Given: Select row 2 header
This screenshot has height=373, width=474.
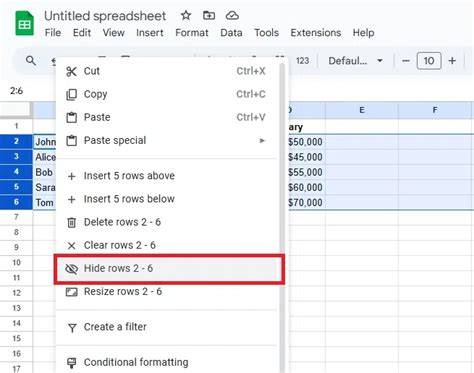Looking at the screenshot, I should coord(16,141).
